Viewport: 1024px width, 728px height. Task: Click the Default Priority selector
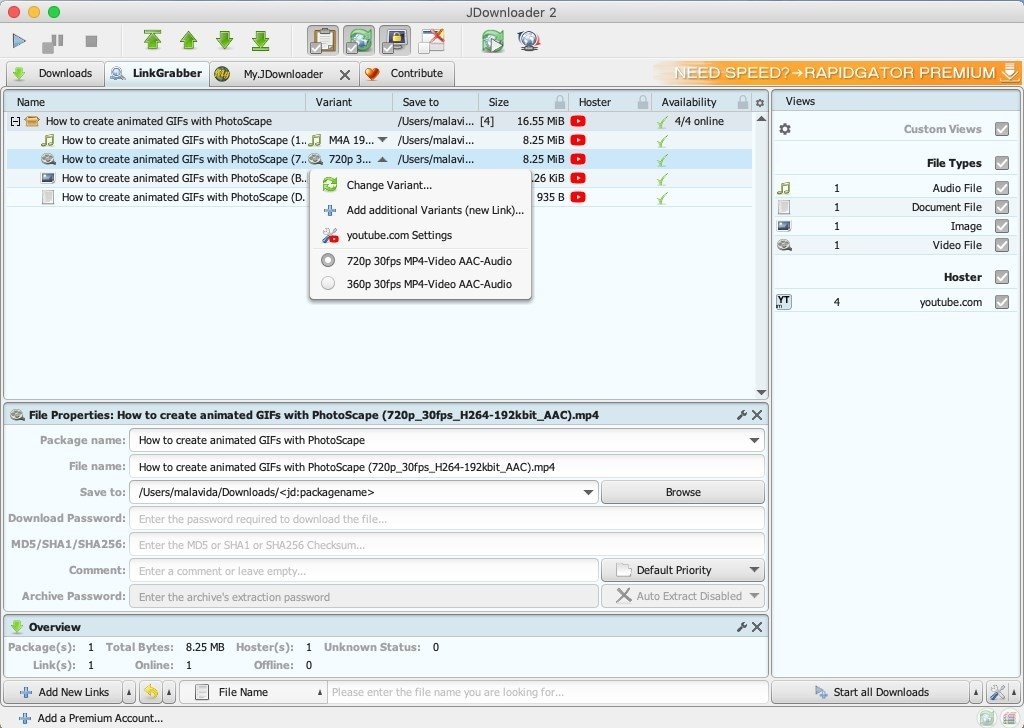(682, 569)
